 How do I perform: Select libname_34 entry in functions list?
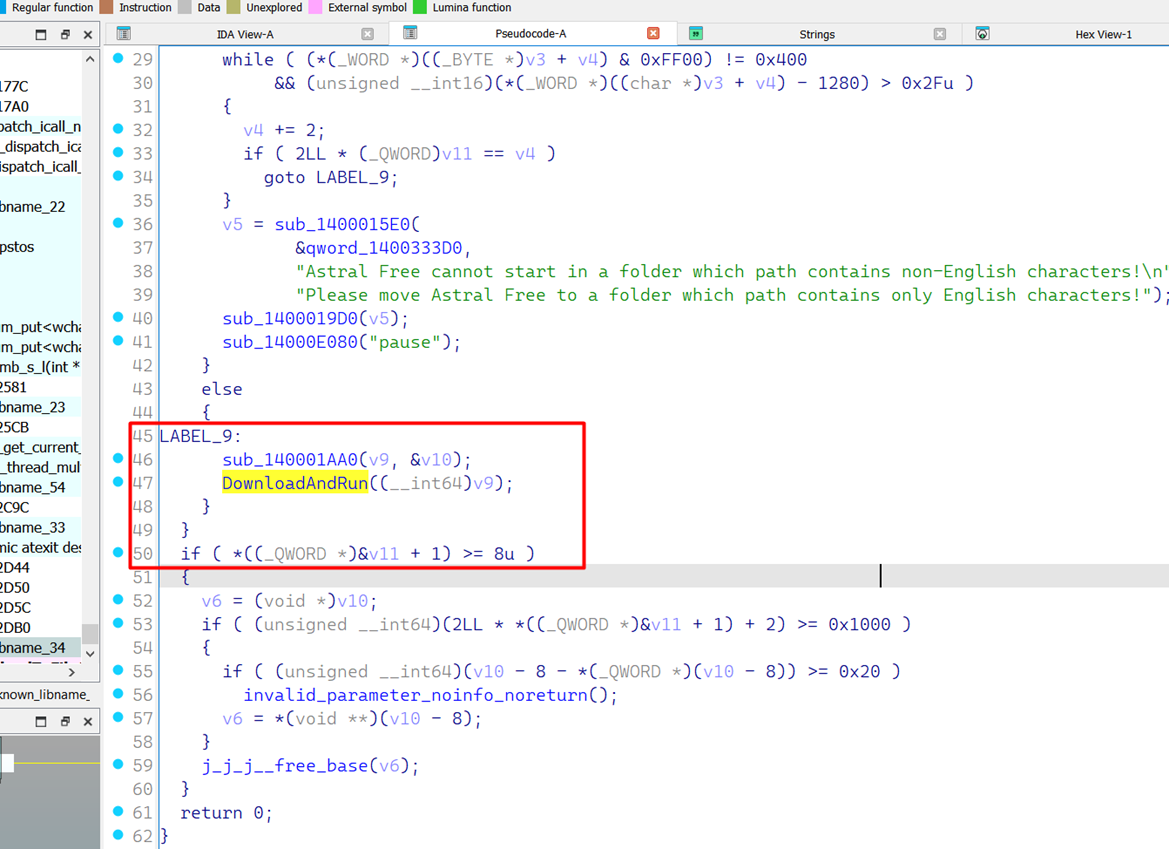click(x=35, y=648)
